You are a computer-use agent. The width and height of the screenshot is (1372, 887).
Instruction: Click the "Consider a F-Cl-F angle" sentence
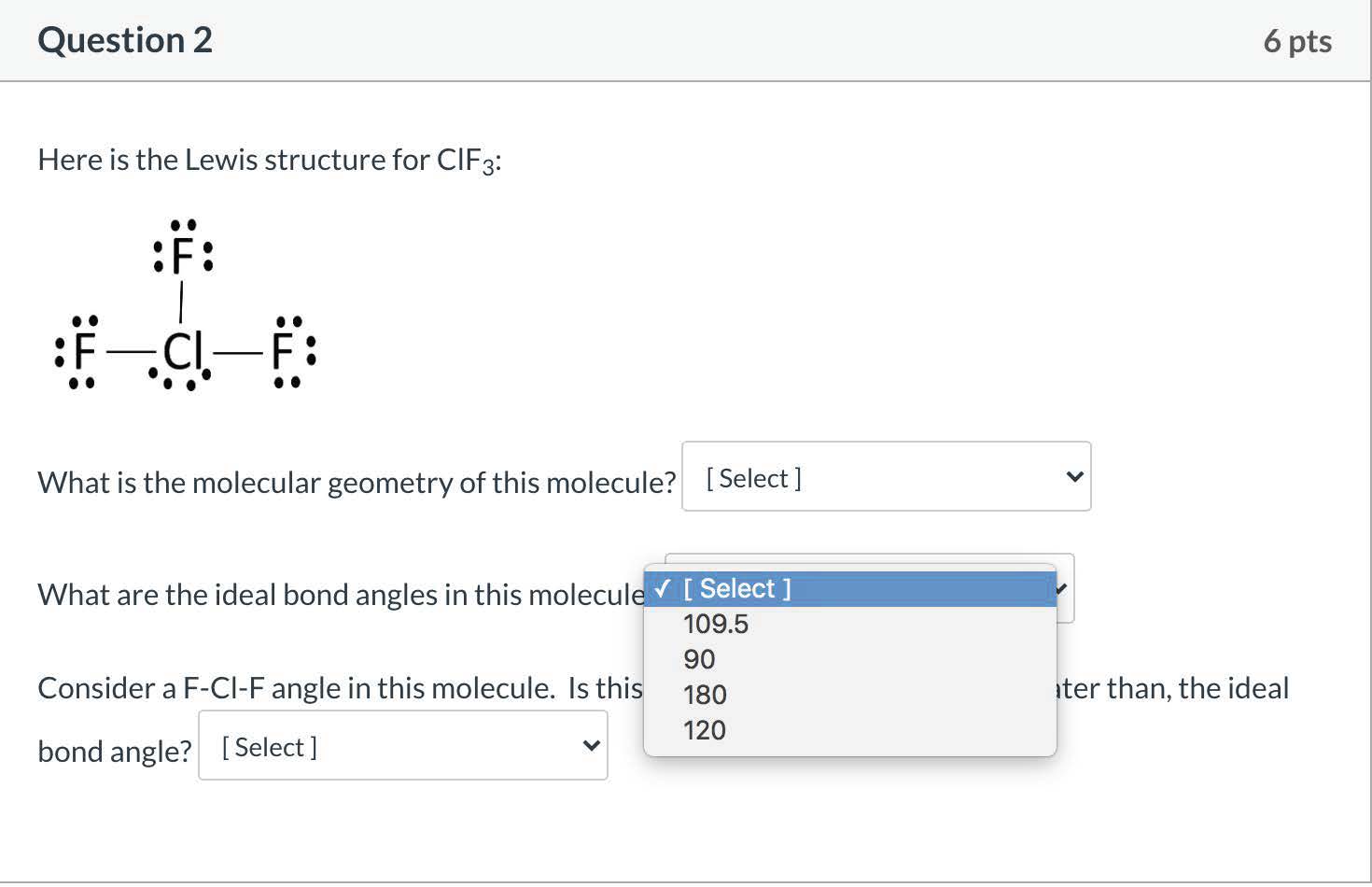[340, 688]
